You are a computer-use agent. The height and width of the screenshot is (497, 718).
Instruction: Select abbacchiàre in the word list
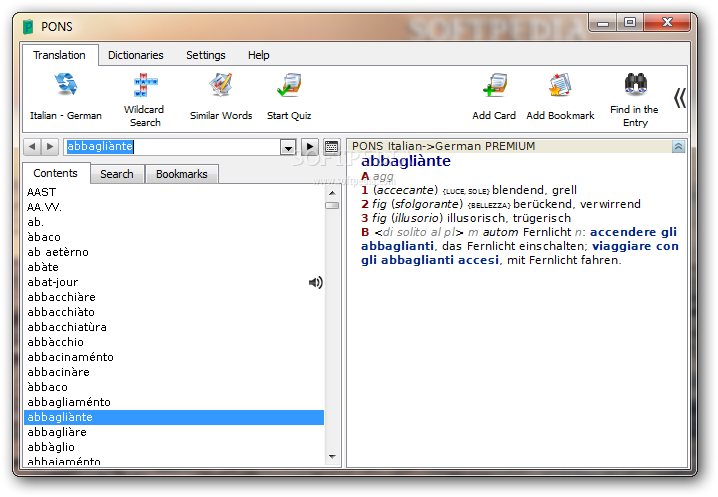[x=174, y=297]
